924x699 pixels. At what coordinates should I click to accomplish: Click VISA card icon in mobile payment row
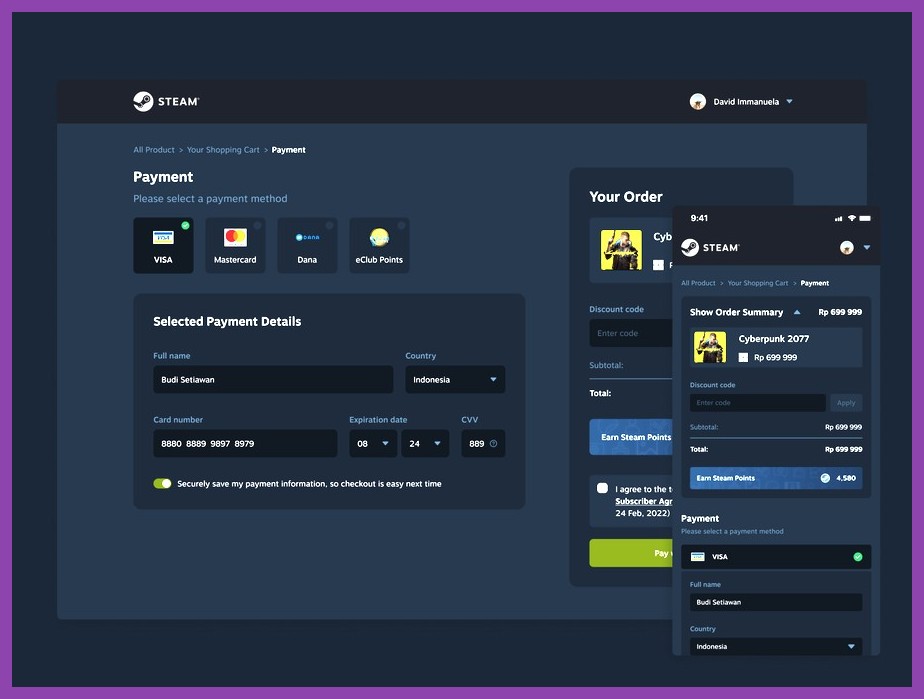[x=698, y=556]
